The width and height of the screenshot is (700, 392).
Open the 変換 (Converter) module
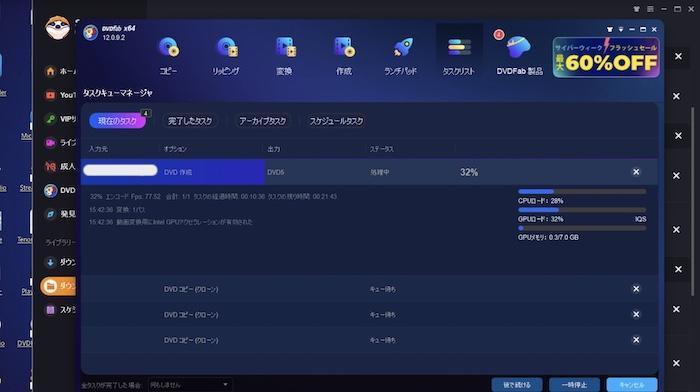(x=284, y=55)
